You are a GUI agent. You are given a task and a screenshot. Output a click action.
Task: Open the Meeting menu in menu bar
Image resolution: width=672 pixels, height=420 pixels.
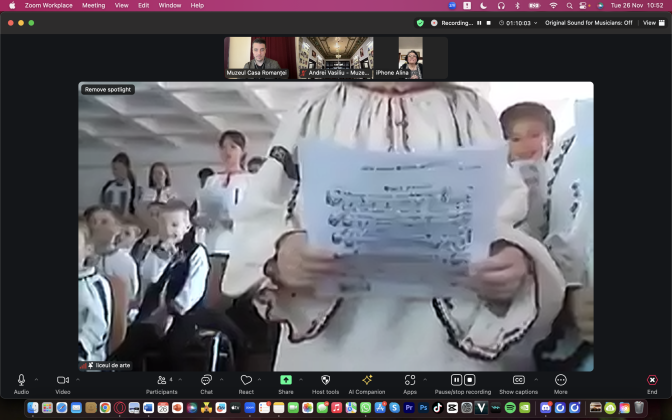pyautogui.click(x=93, y=5)
